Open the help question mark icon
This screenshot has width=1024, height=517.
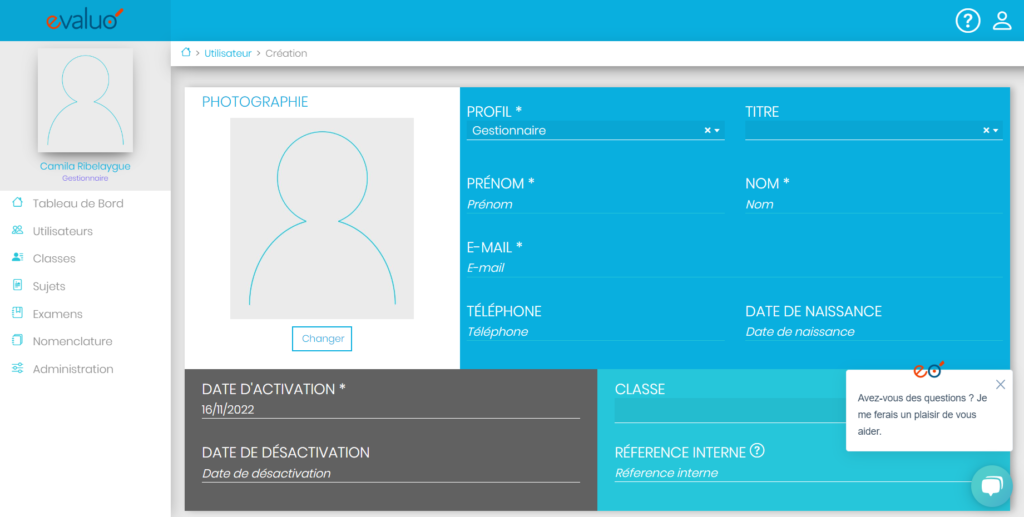[967, 20]
